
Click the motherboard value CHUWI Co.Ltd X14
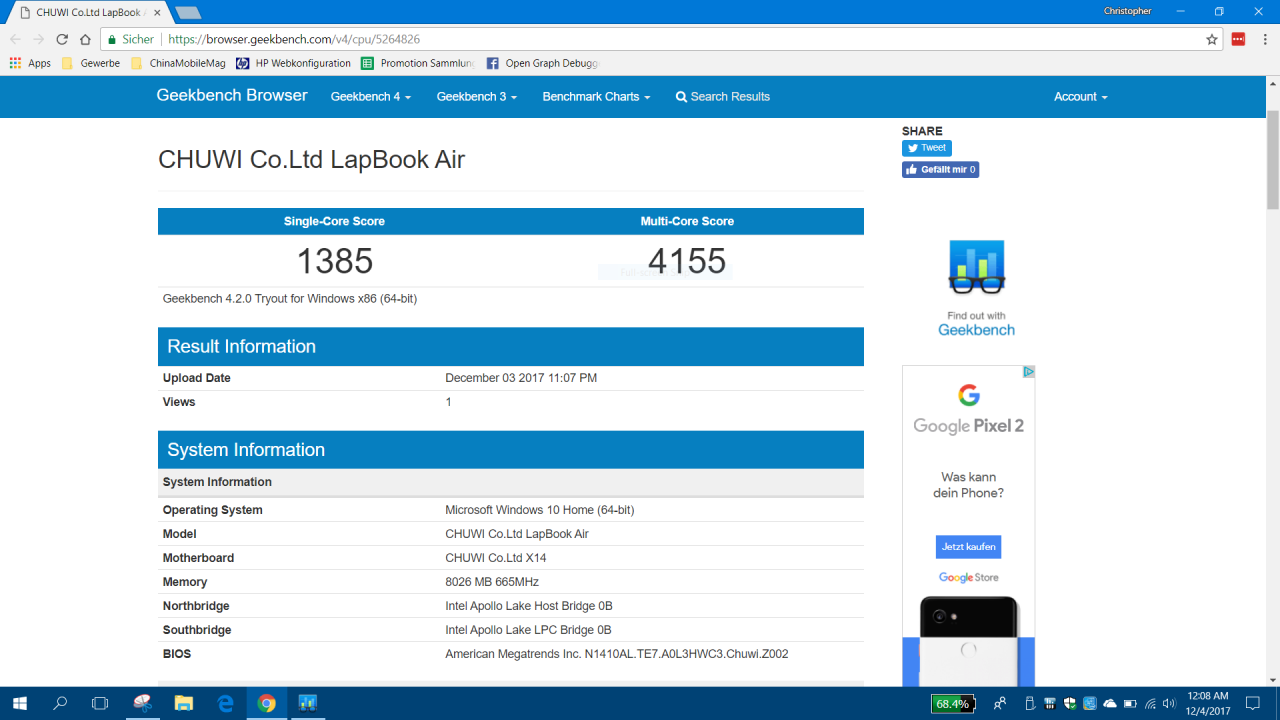pos(496,558)
